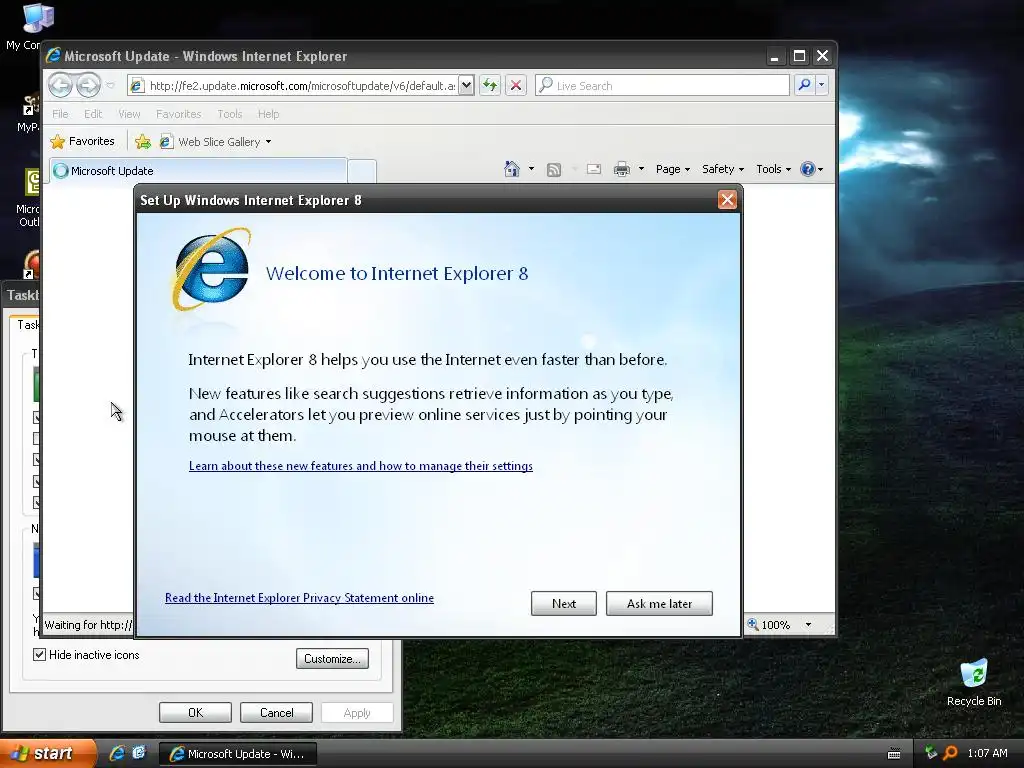The height and width of the screenshot is (768, 1024).
Task: Open the command bar Tools dropdown
Action: click(x=773, y=169)
